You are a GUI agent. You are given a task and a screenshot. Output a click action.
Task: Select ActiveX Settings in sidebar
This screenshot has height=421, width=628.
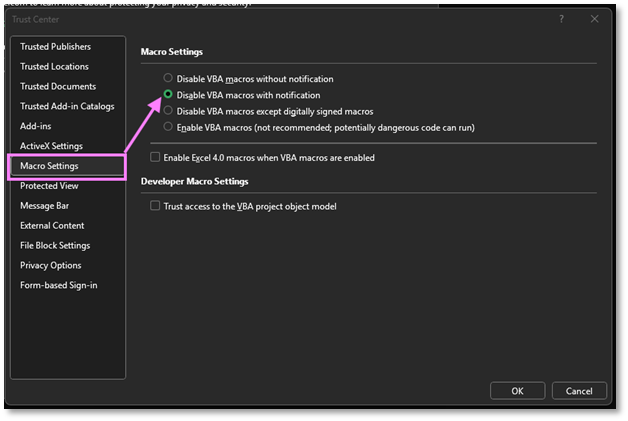51,146
